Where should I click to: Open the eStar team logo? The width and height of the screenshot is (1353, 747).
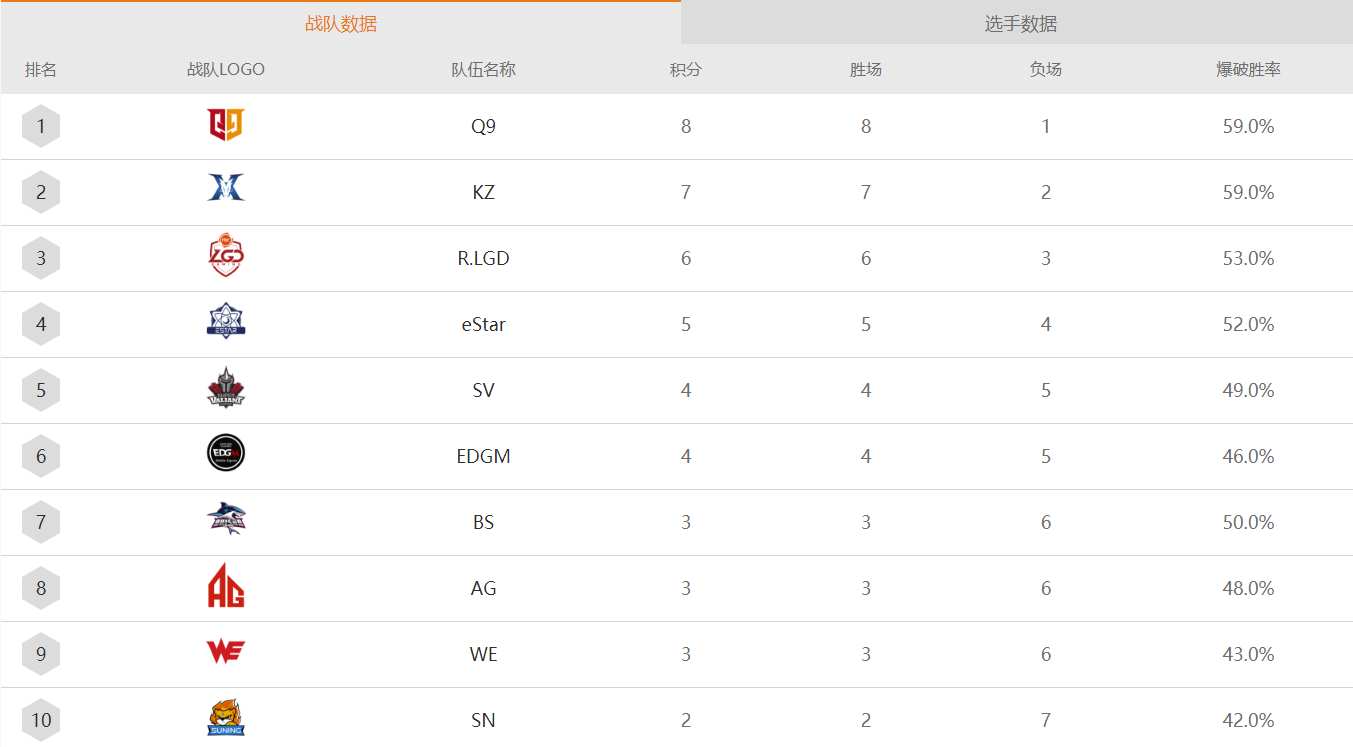[226, 322]
